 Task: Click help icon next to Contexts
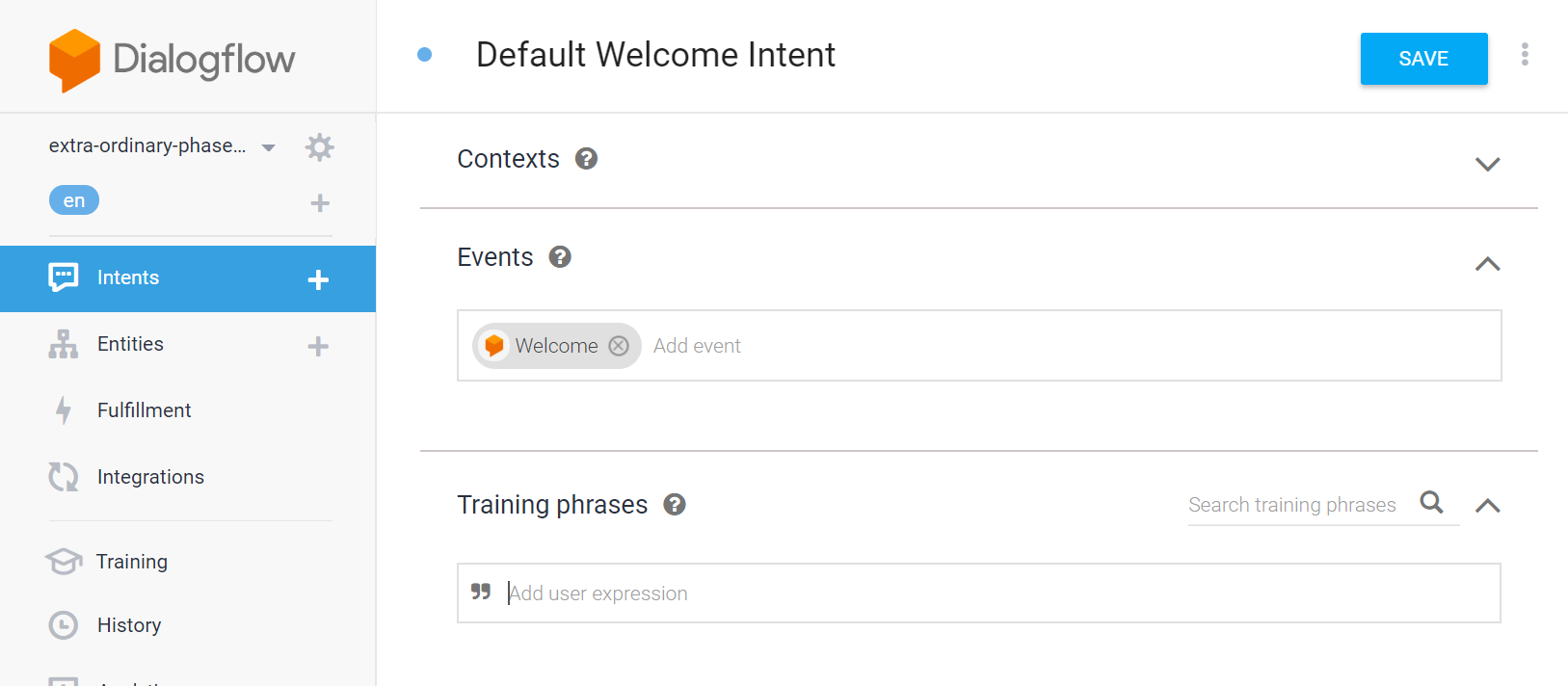pos(586,159)
